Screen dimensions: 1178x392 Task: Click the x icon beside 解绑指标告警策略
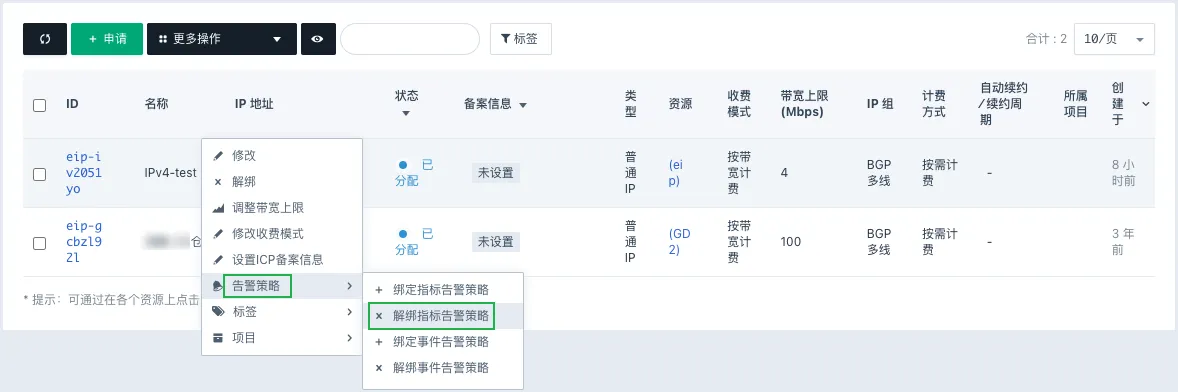tap(379, 316)
